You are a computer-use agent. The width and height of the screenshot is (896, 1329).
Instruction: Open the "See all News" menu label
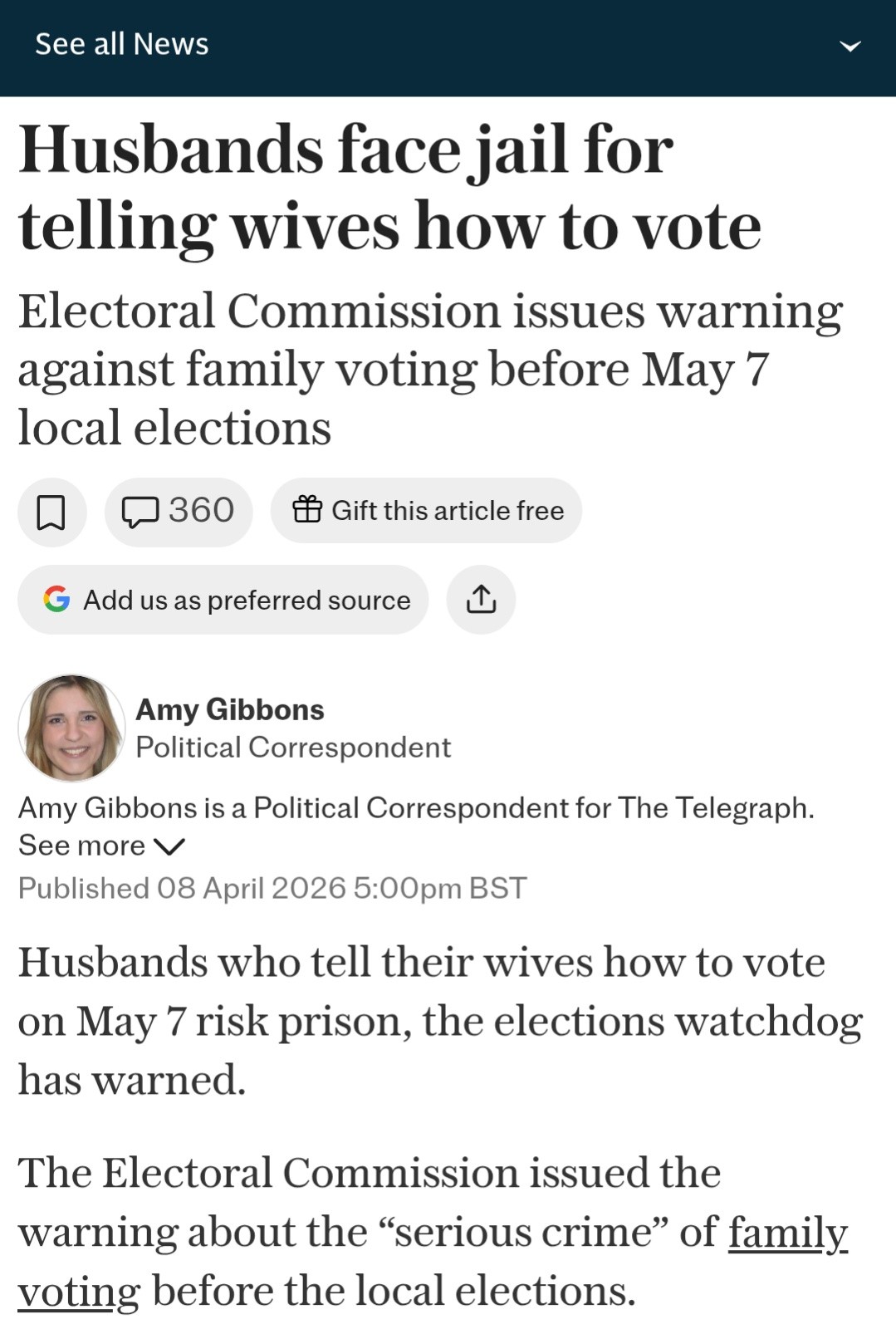[x=122, y=44]
